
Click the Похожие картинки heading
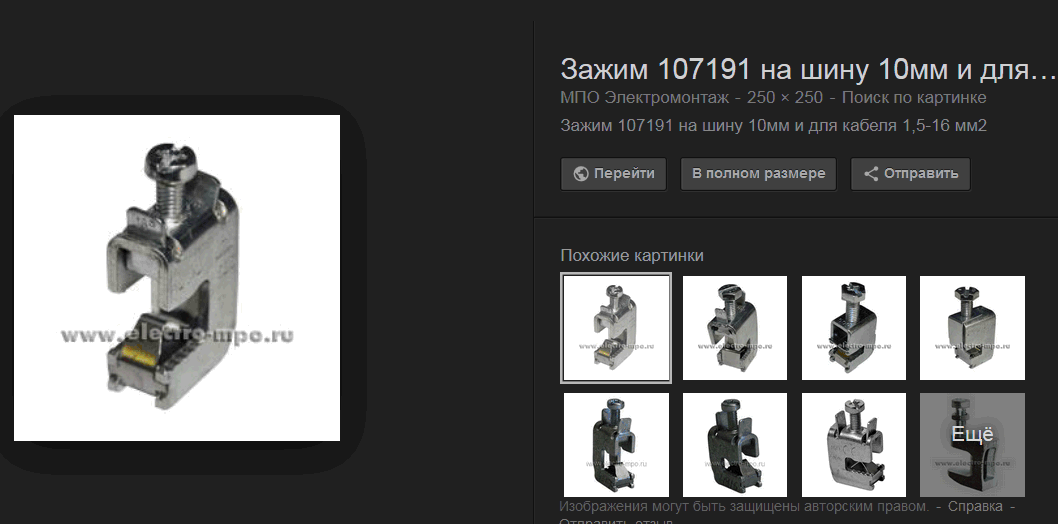tap(632, 256)
